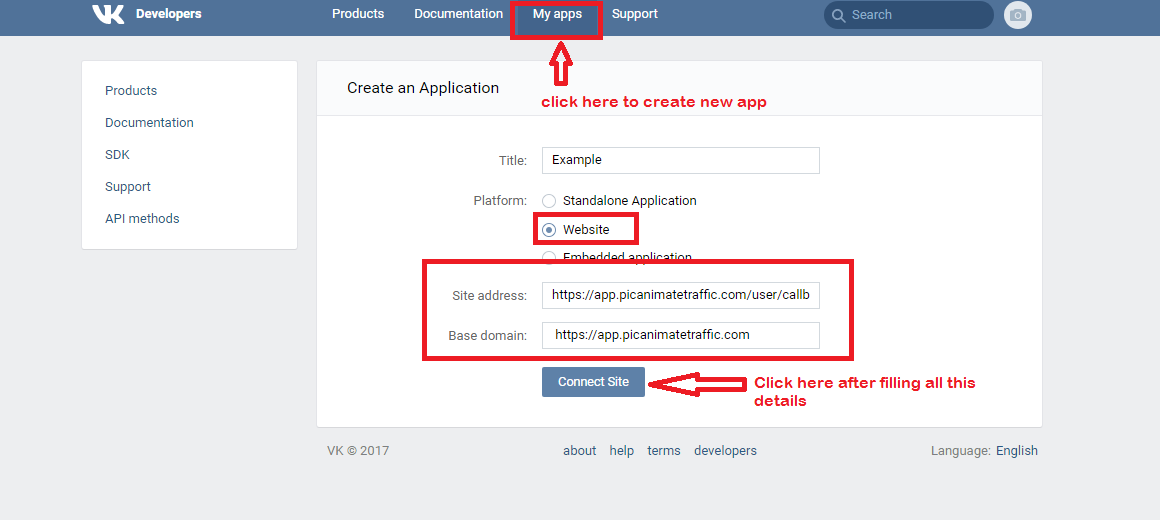Image resolution: width=1160 pixels, height=520 pixels.
Task: Open the terms footer link
Action: pos(664,450)
